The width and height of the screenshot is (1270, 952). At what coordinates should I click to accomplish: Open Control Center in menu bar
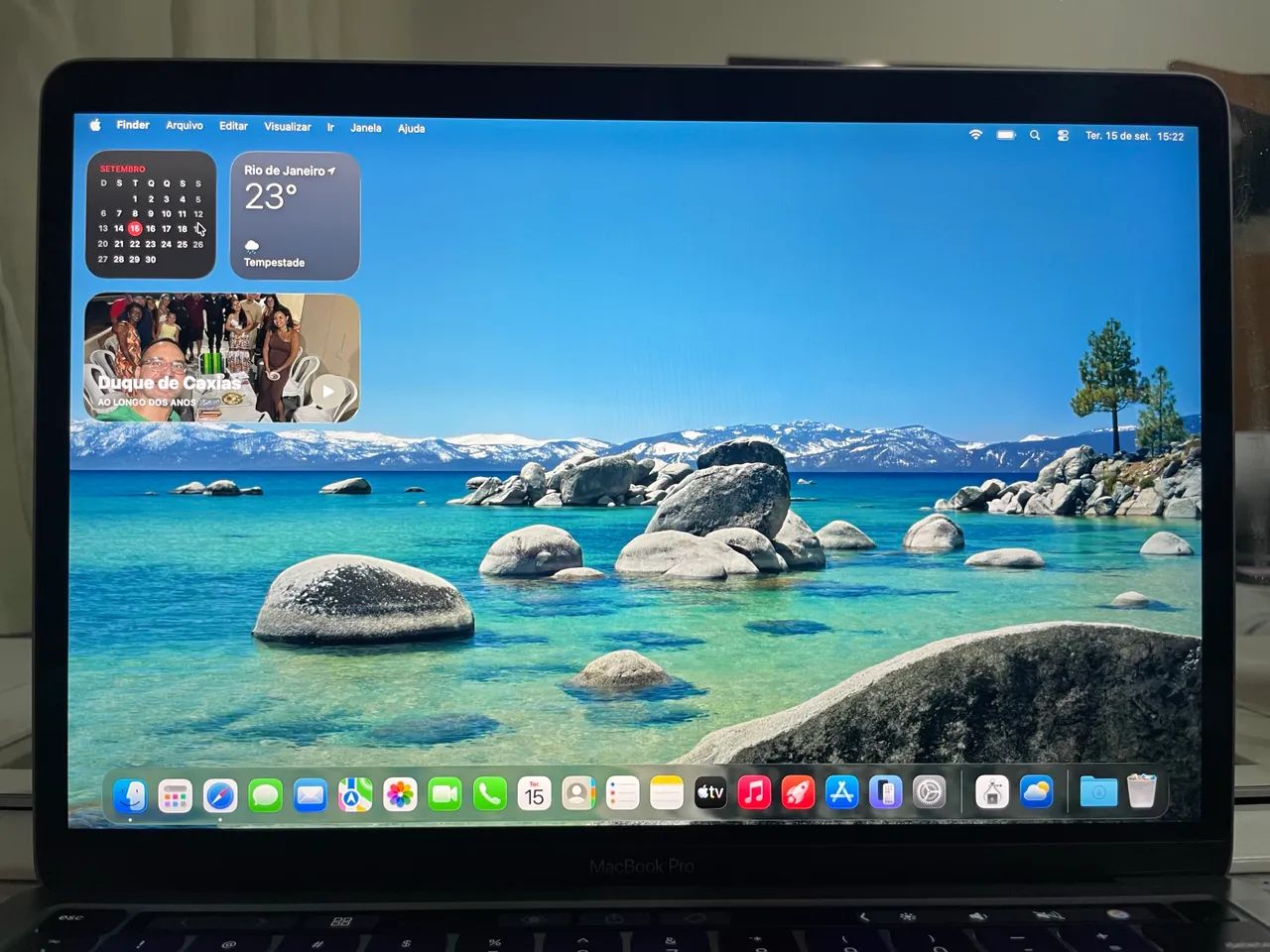point(1063,136)
